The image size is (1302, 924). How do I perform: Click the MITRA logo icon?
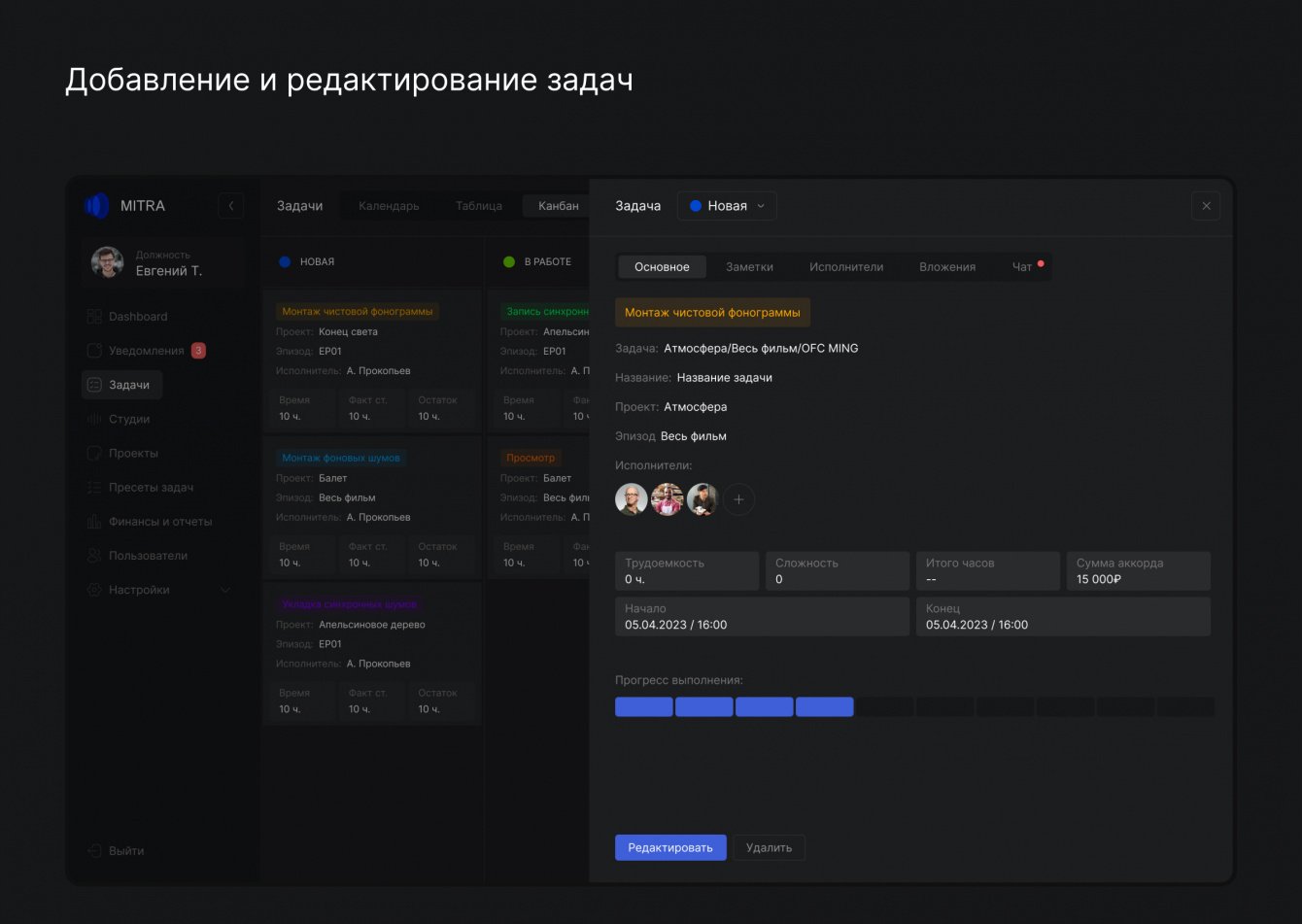96,206
